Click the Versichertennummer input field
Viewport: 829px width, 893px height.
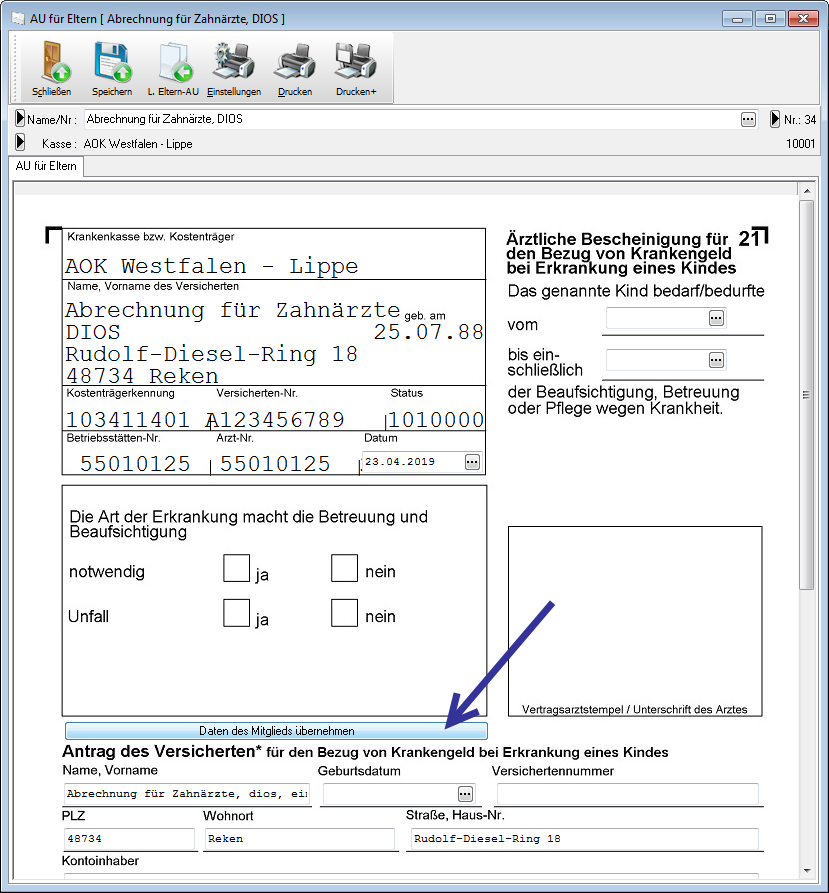point(627,794)
